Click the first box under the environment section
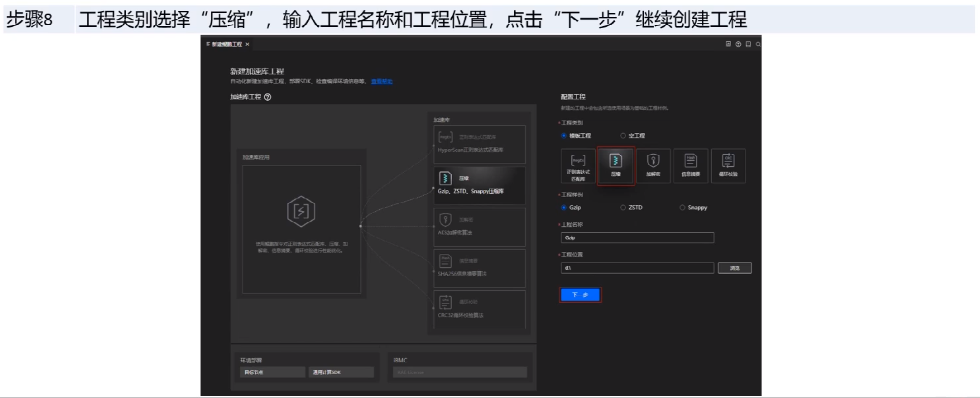The height and width of the screenshot is (398, 980). tap(272, 372)
